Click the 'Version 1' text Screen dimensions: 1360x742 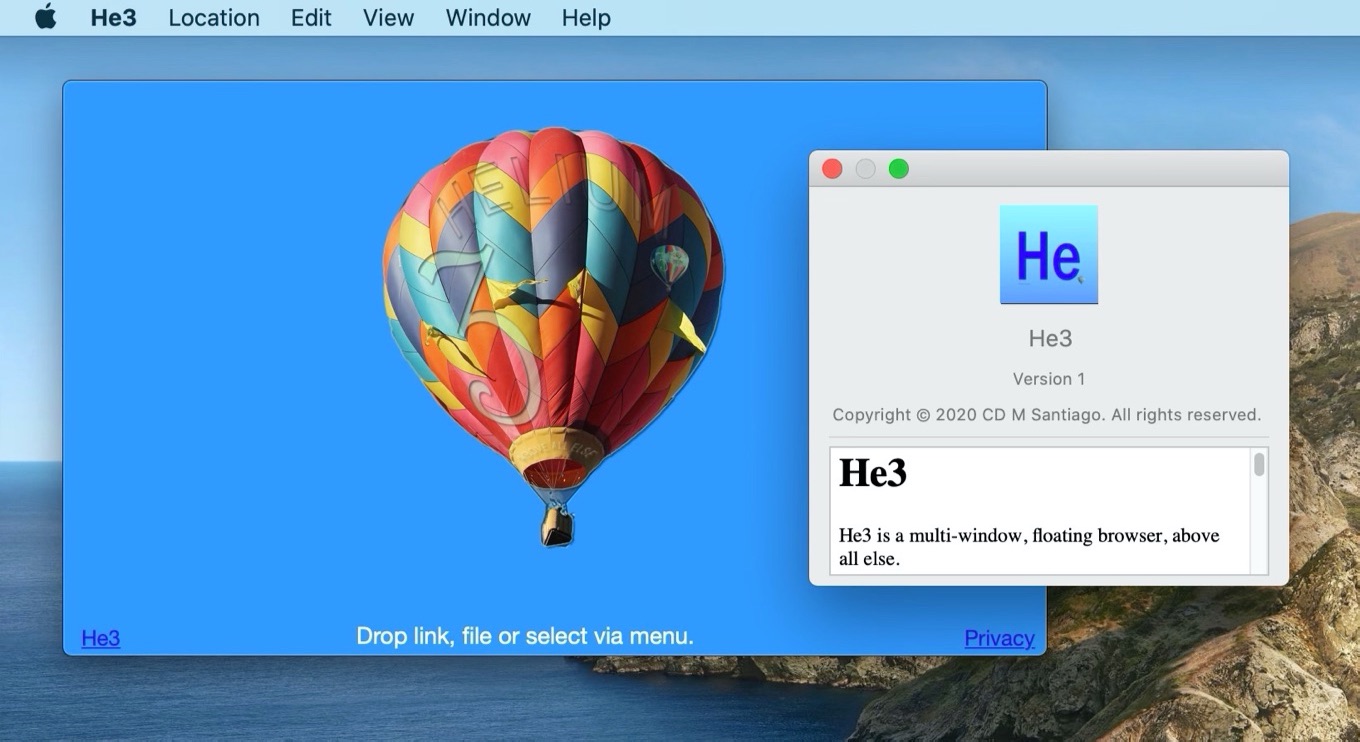(x=1049, y=379)
